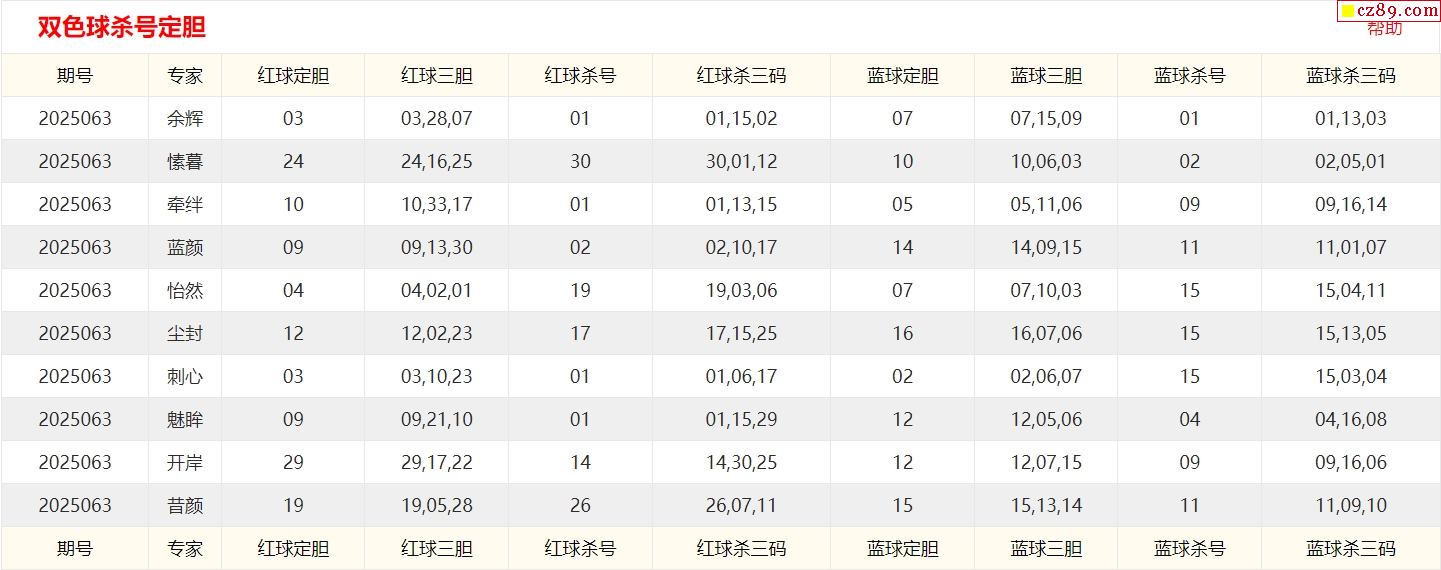Click blue kill codes 02,05,01

pos(1351,161)
